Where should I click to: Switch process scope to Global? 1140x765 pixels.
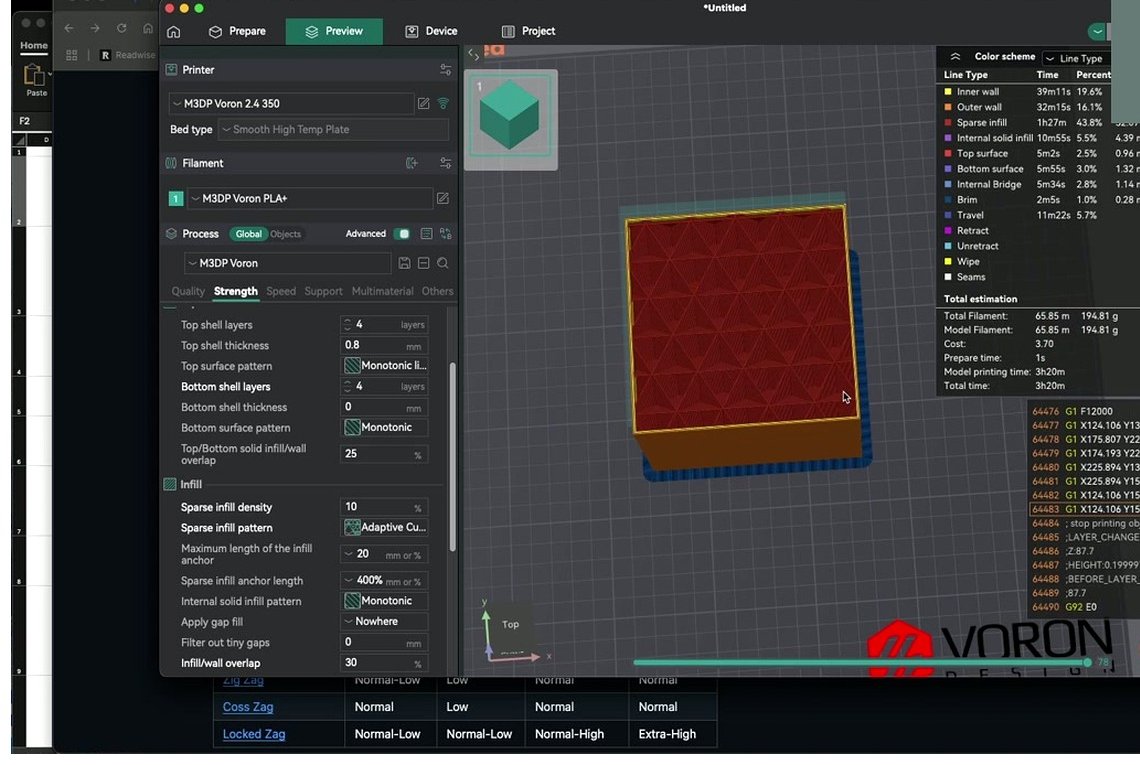coord(248,233)
